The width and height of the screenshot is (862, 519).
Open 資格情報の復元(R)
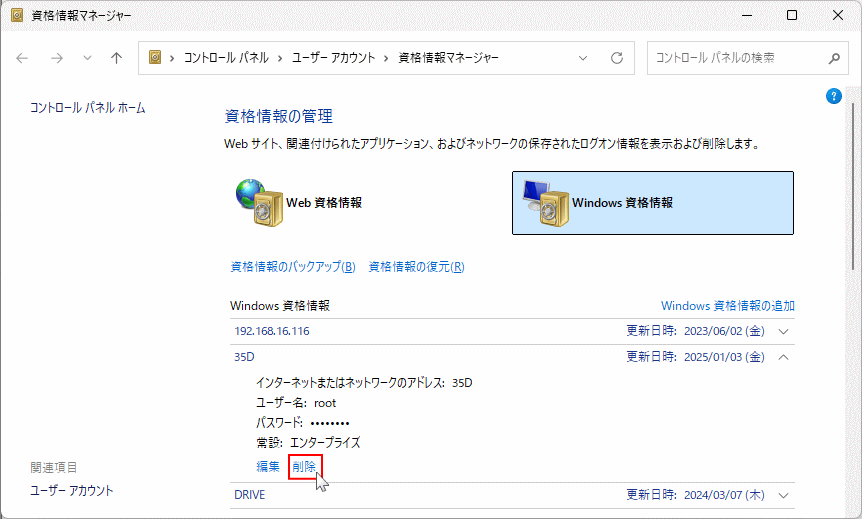tap(416, 267)
